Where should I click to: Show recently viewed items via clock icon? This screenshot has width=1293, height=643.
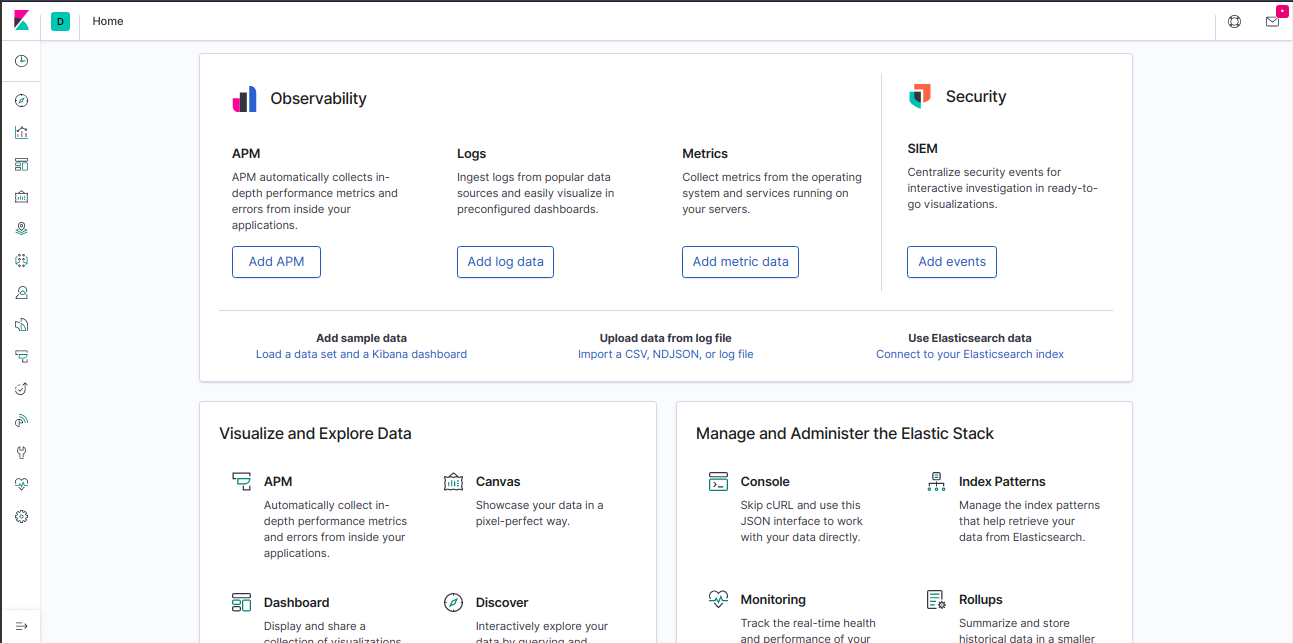[21, 60]
